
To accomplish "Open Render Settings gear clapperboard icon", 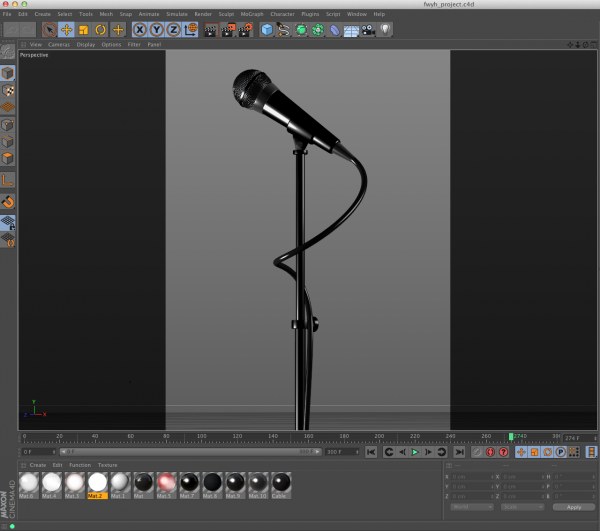I will [x=245, y=30].
